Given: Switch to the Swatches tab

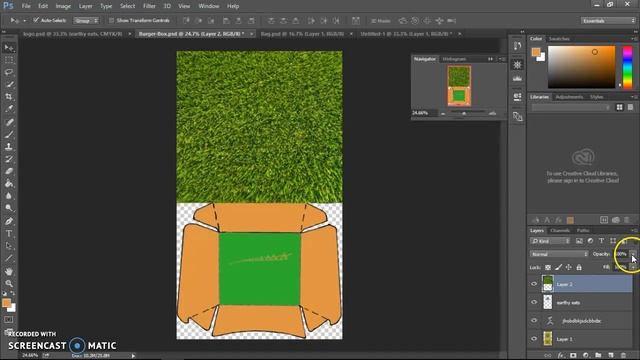Looking at the screenshot, I should coord(559,39).
